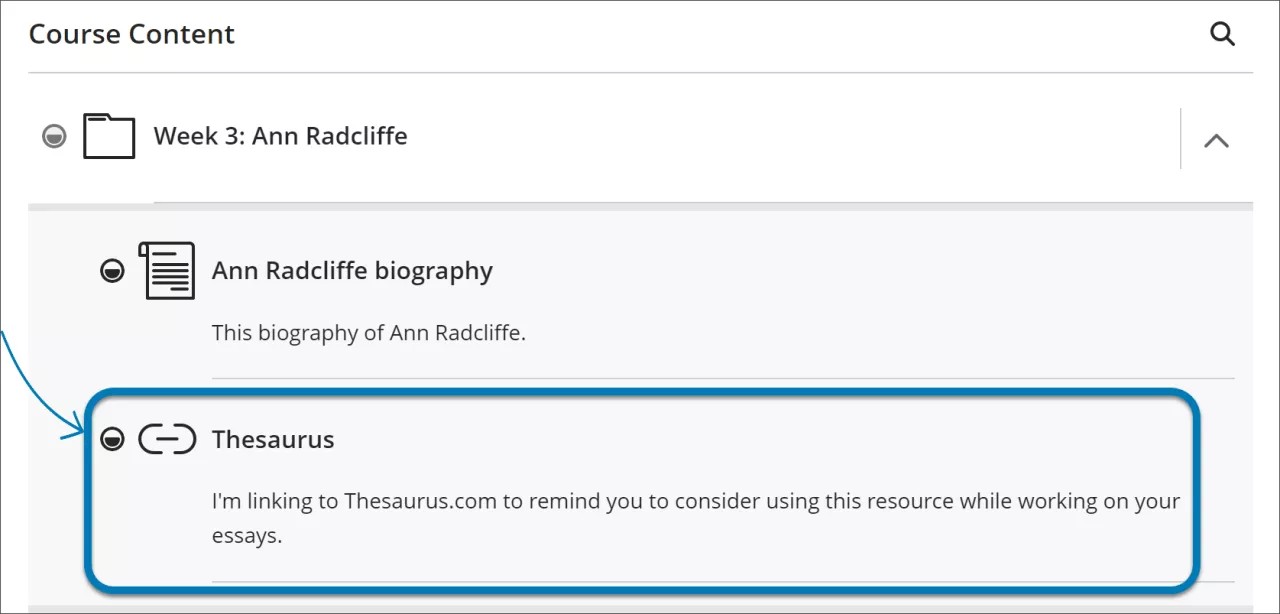
Task: Open the magnifying glass to search content
Action: point(1222,33)
